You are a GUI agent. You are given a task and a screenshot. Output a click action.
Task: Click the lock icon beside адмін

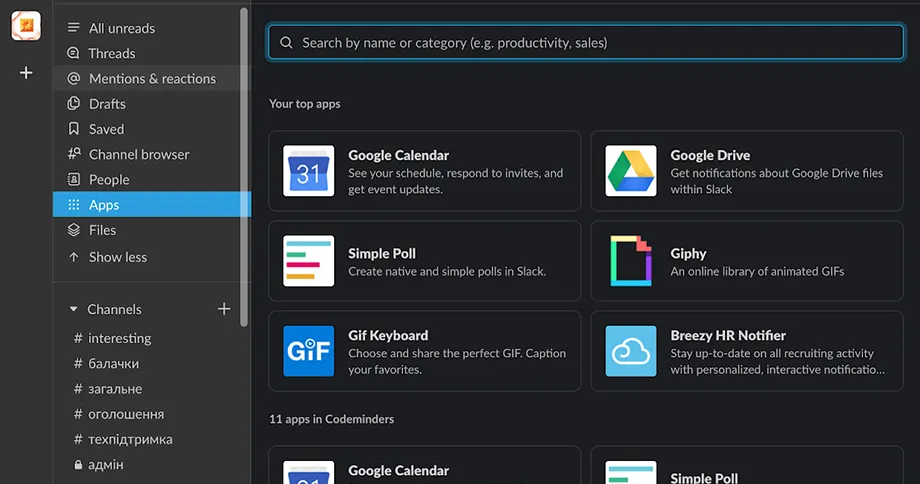[78, 465]
